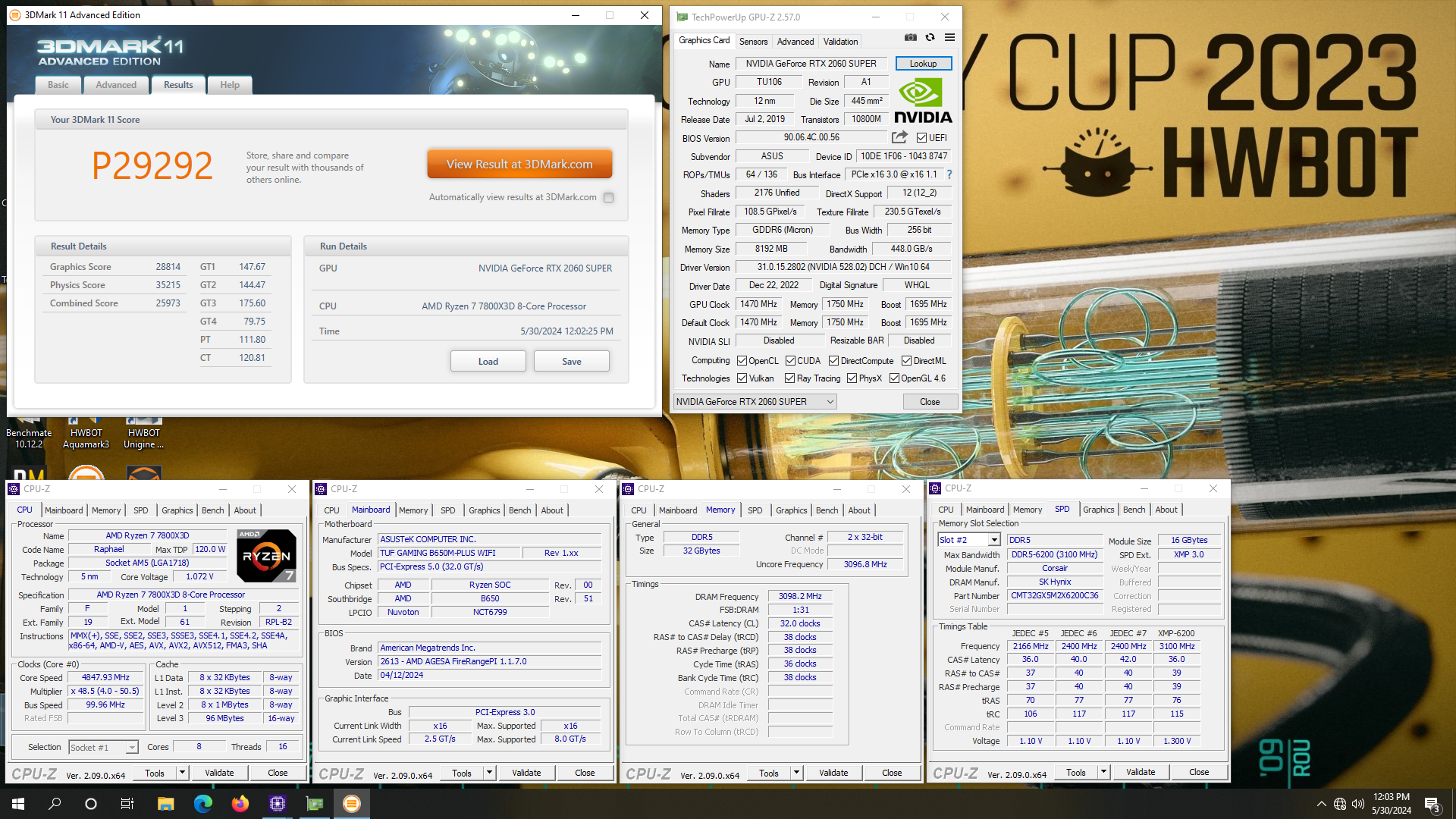Switch to 3DMark 11 via its taskbar icon
This screenshot has width=1456, height=819.
tap(351, 804)
